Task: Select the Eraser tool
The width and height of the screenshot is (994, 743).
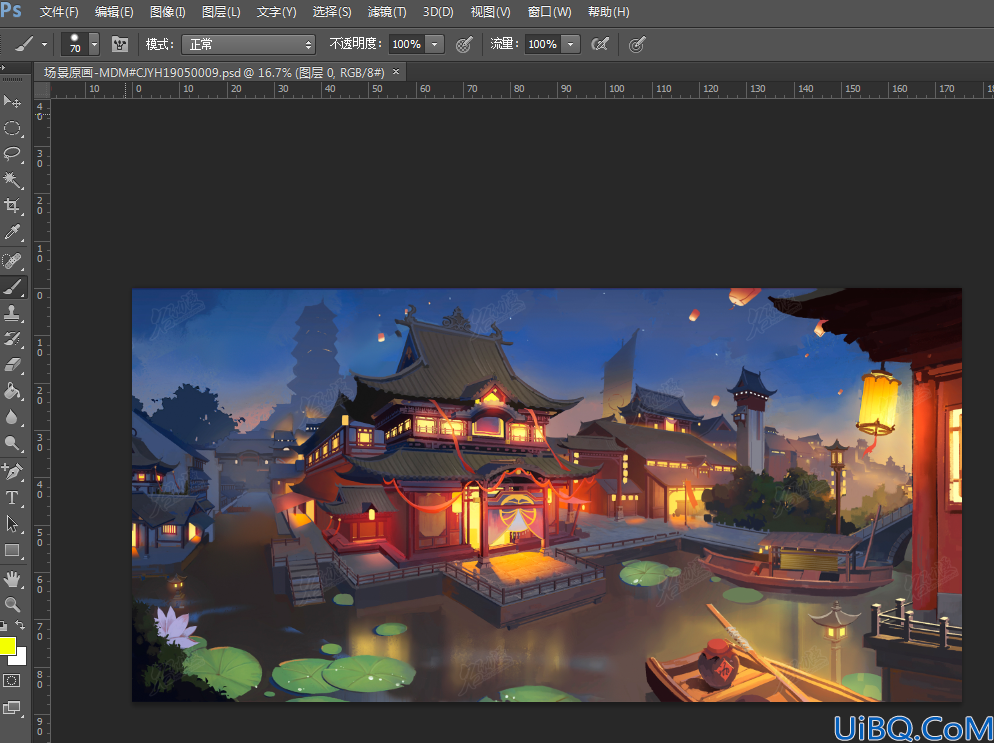Action: click(x=12, y=365)
